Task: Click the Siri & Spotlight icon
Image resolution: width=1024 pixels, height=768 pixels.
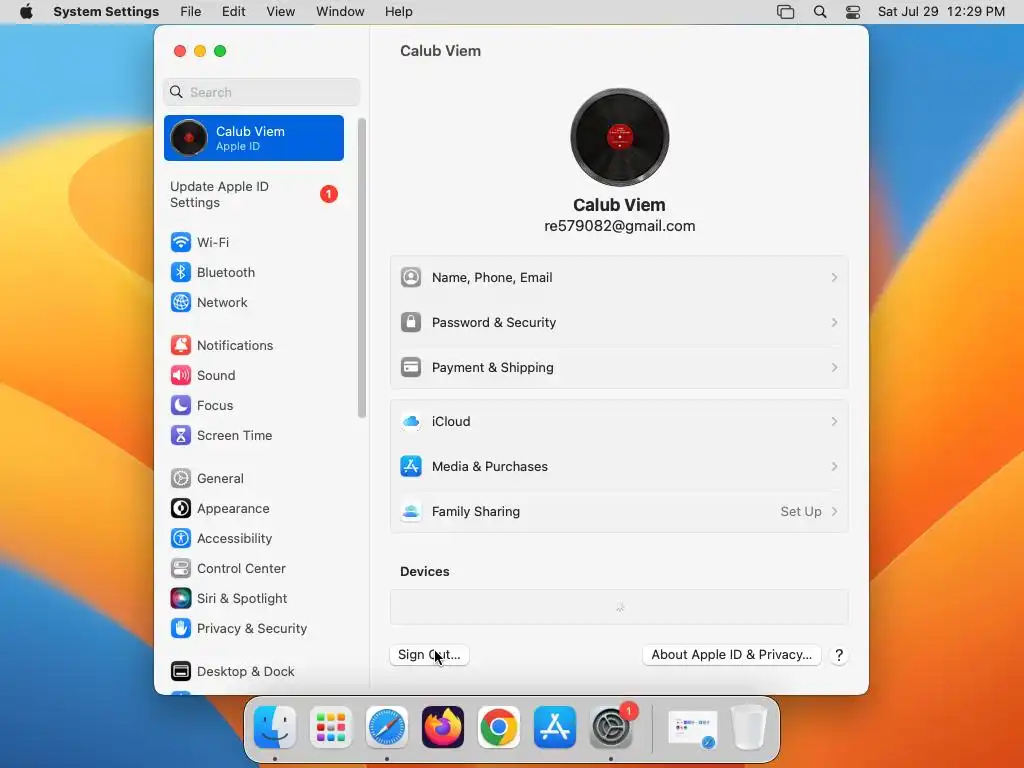Action: pos(181,599)
